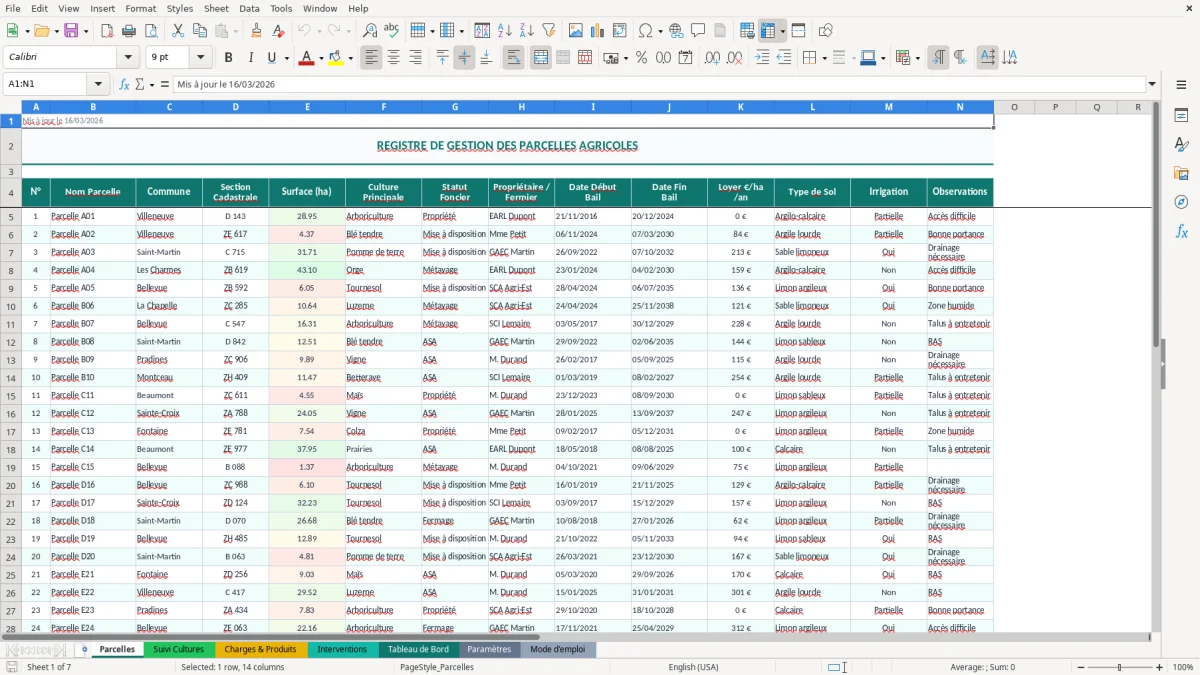Select row header 10
Screen dimensions: 1200x675
click(x=11, y=305)
